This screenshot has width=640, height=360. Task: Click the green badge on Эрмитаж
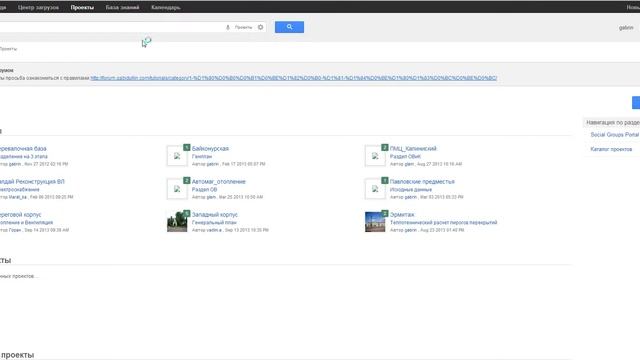[x=385, y=213]
